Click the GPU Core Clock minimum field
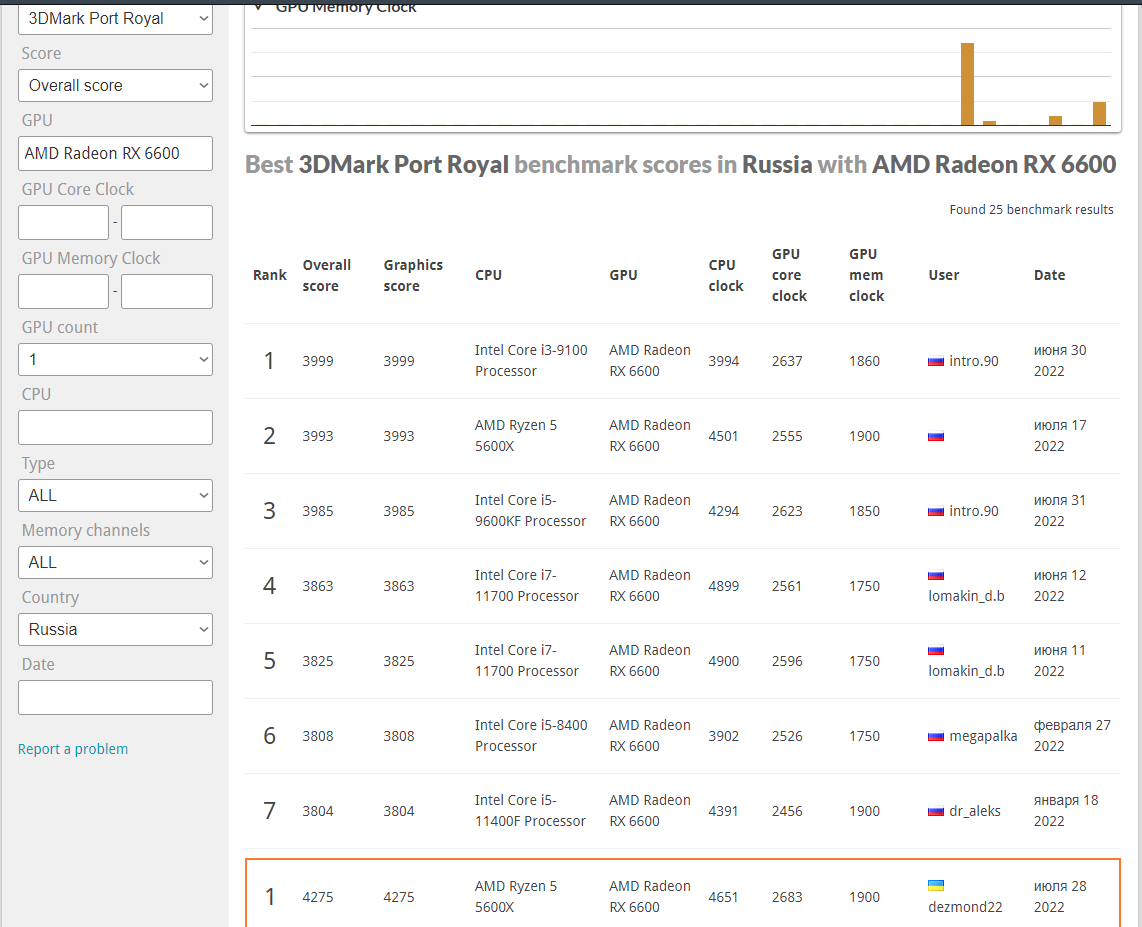The height and width of the screenshot is (927, 1142). (63, 222)
